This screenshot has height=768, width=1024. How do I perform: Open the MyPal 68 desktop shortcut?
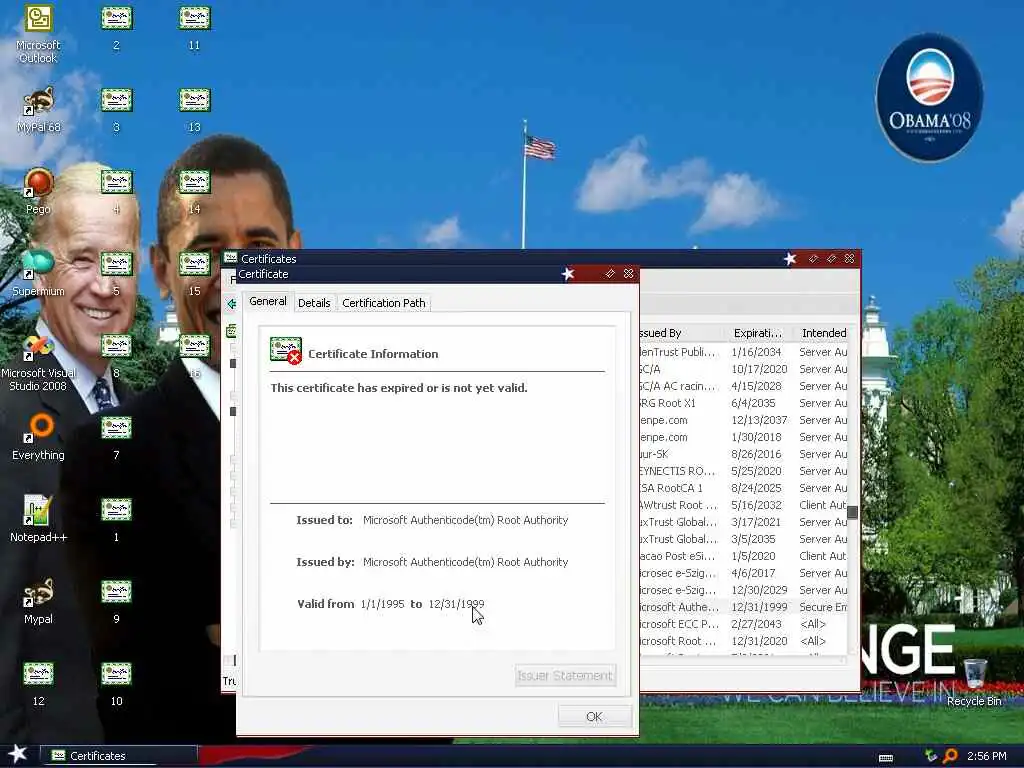tap(38, 110)
